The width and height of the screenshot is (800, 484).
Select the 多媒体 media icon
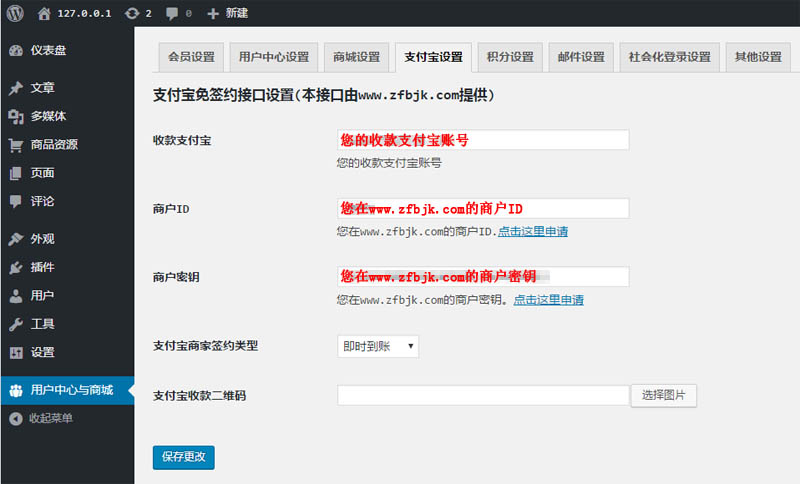(x=16, y=117)
